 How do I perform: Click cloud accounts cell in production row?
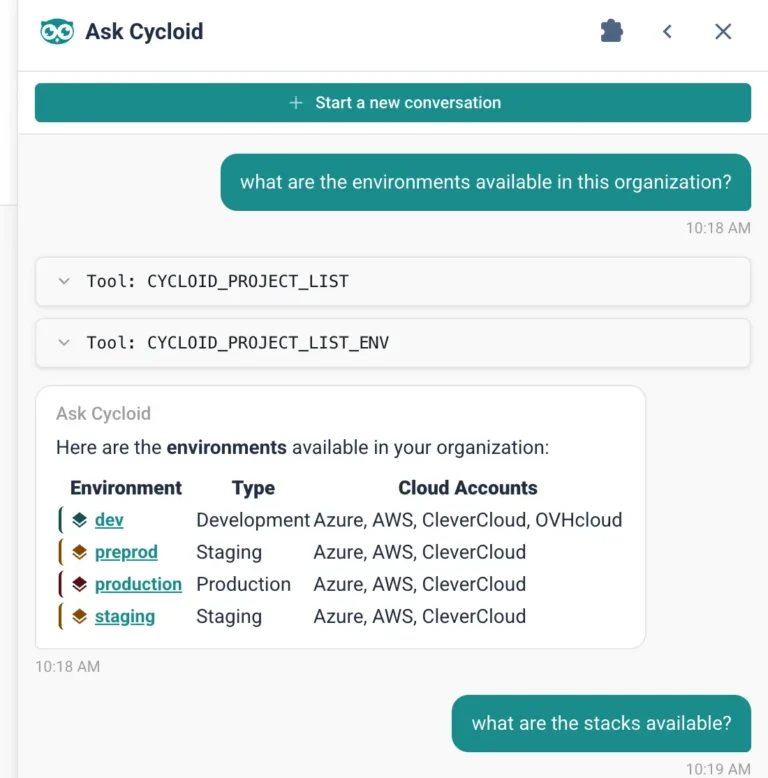tap(420, 584)
